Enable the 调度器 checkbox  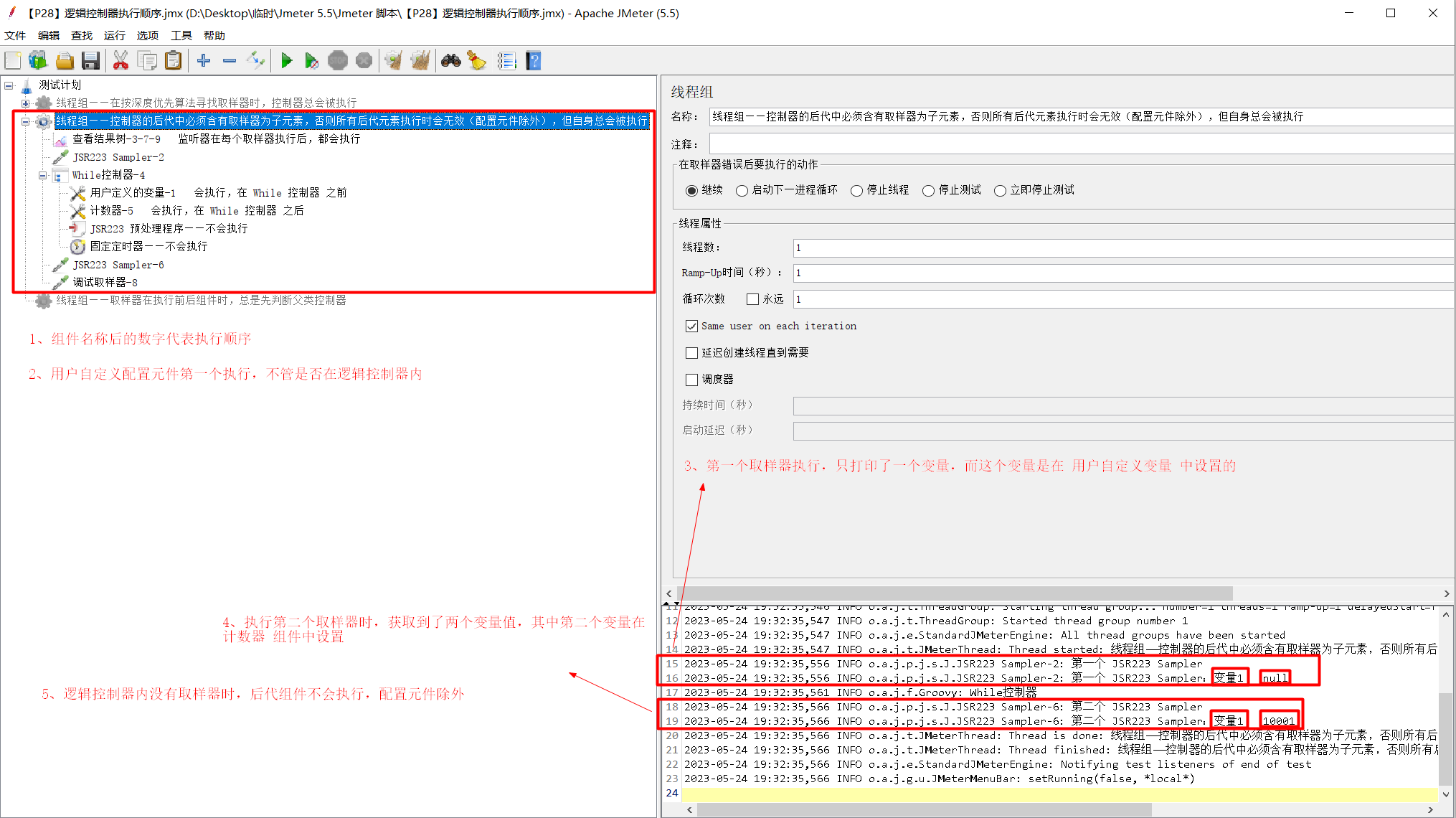(x=691, y=379)
